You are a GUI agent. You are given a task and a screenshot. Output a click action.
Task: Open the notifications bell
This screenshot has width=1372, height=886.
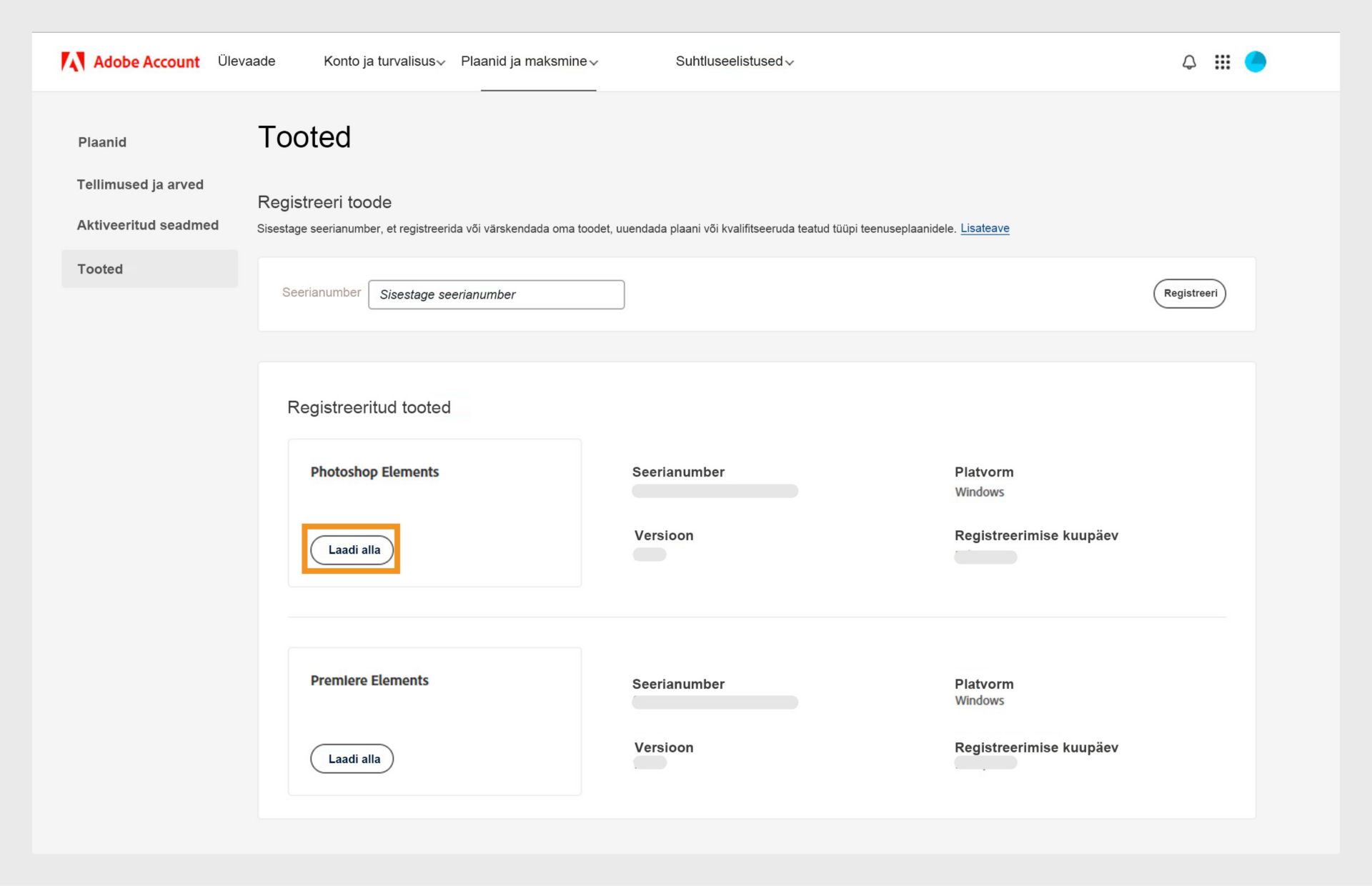click(x=1188, y=62)
